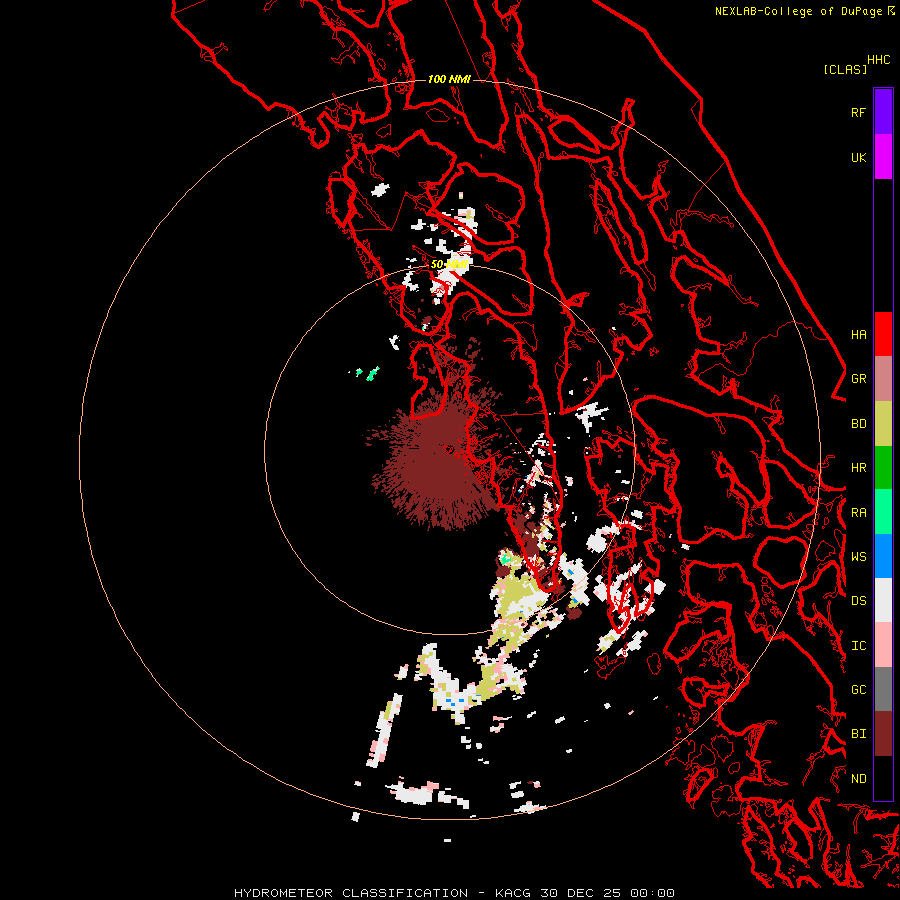900x900 pixels.
Task: Click the GR legend label
Action: tap(858, 379)
